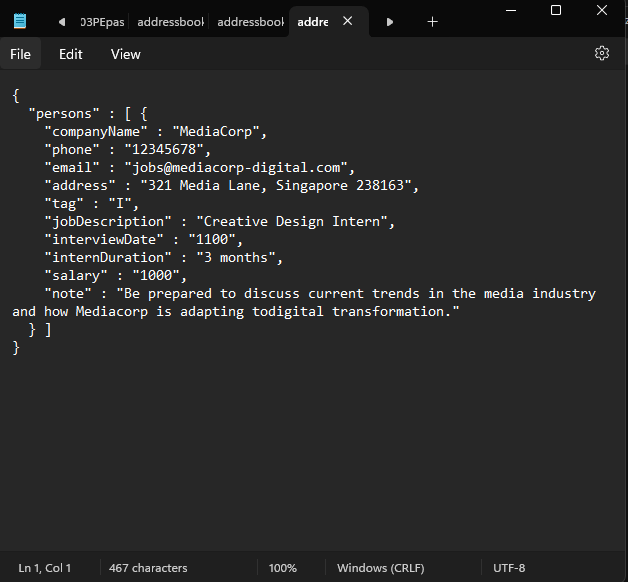Click the Notepad app icon

[20, 21]
